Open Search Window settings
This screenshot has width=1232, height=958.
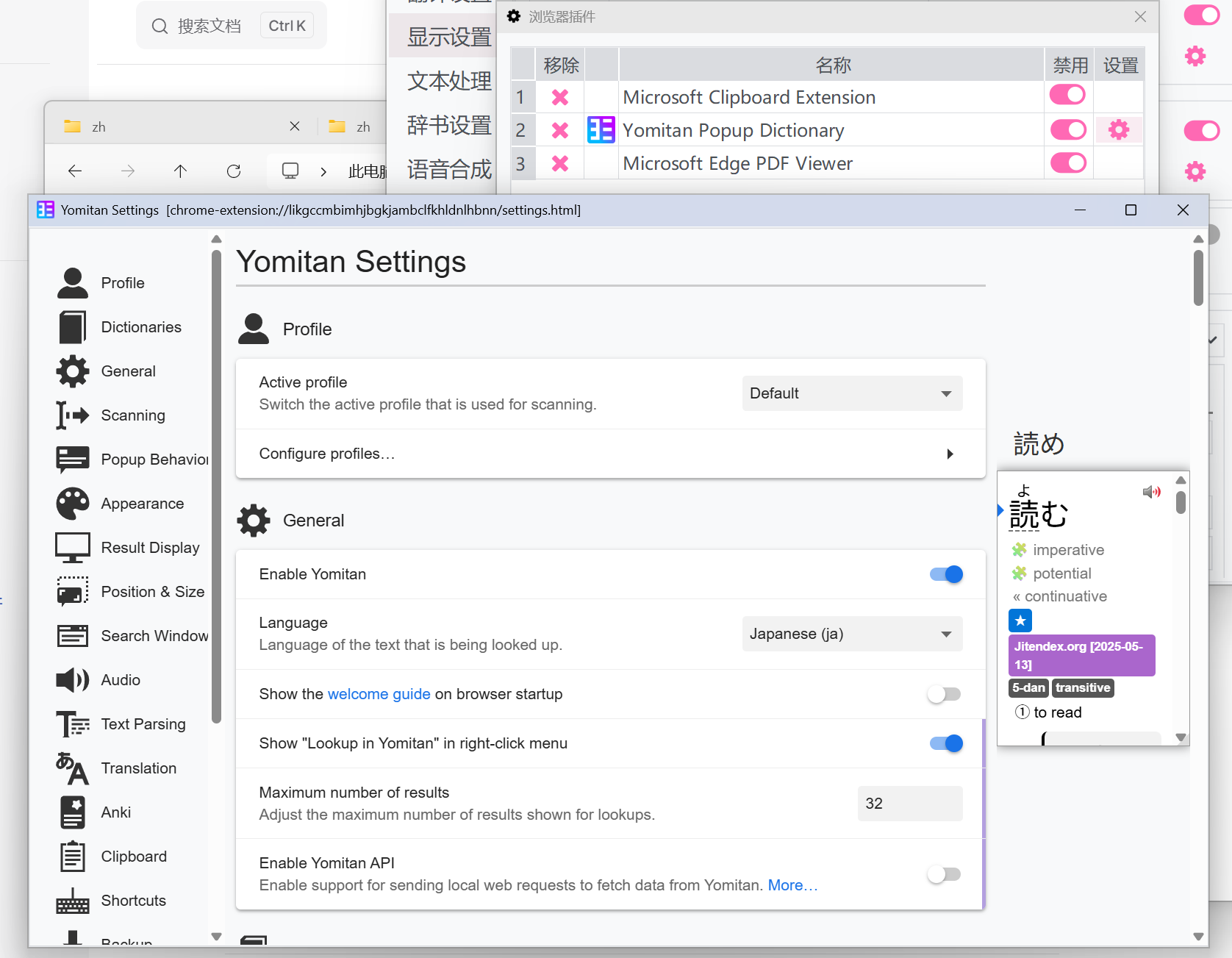point(132,636)
